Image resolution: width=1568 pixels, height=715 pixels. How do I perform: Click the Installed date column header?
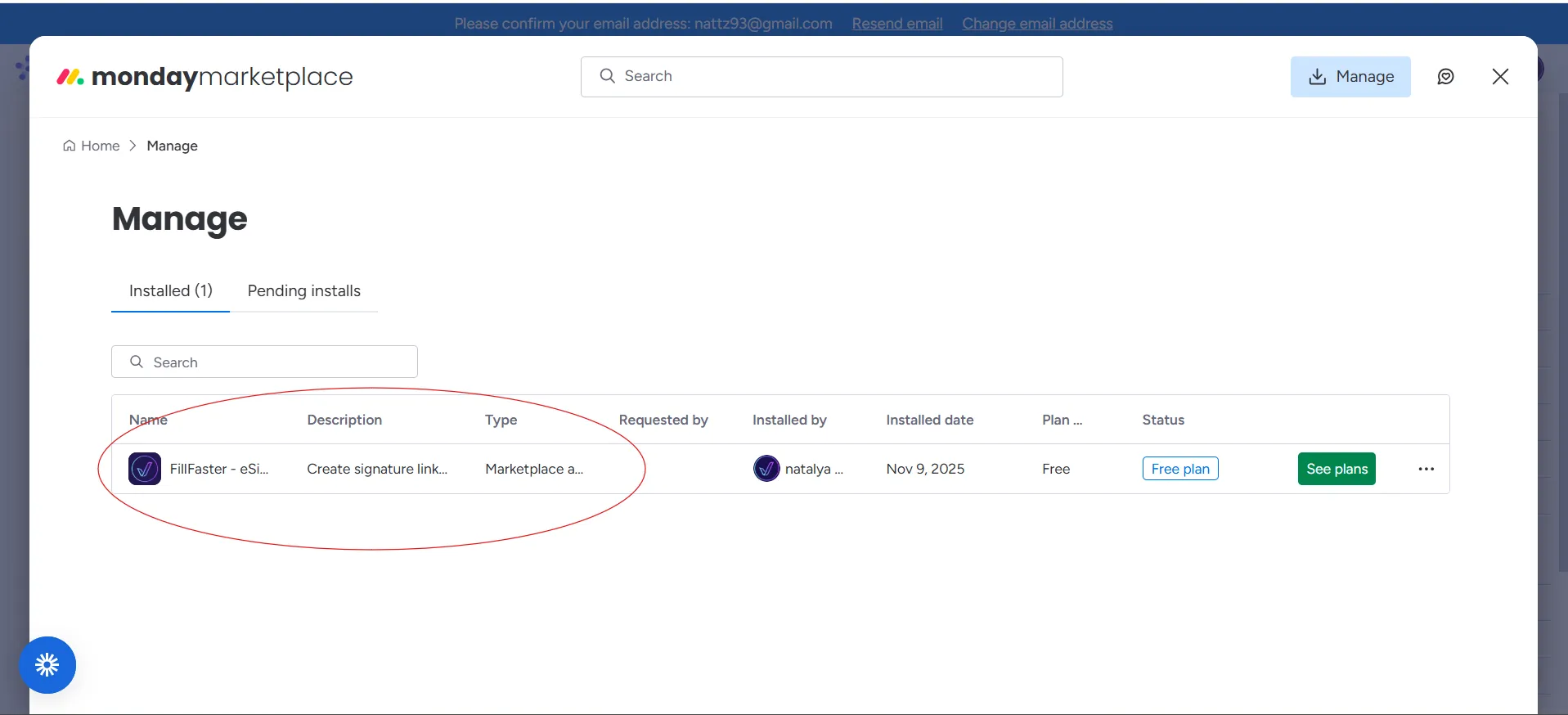tap(929, 420)
